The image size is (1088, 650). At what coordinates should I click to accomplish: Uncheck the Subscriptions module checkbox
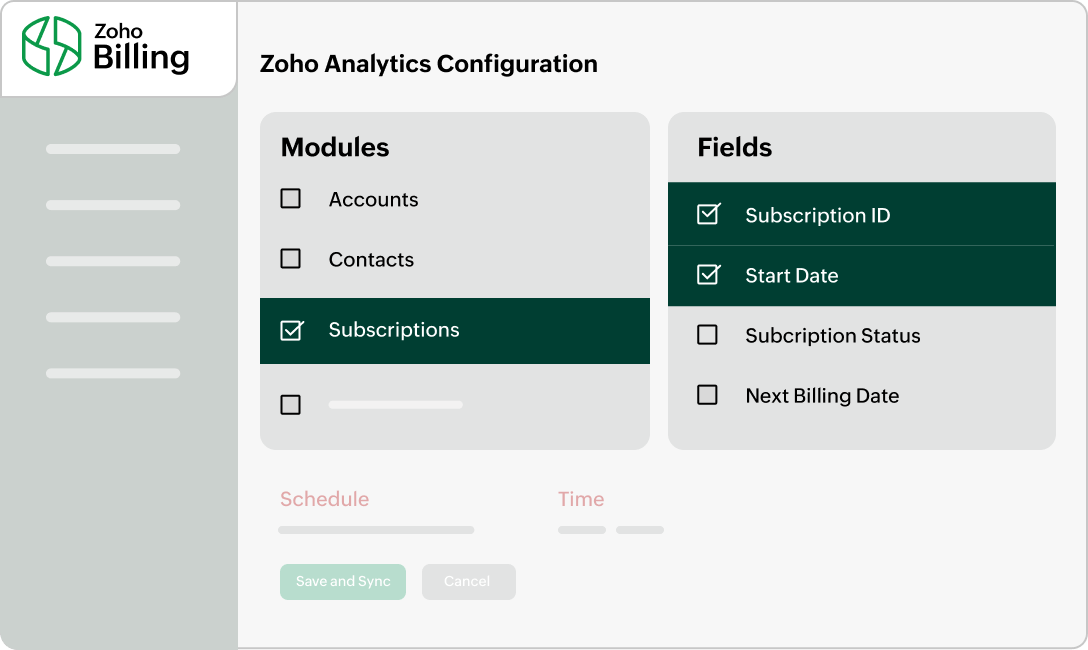click(291, 330)
